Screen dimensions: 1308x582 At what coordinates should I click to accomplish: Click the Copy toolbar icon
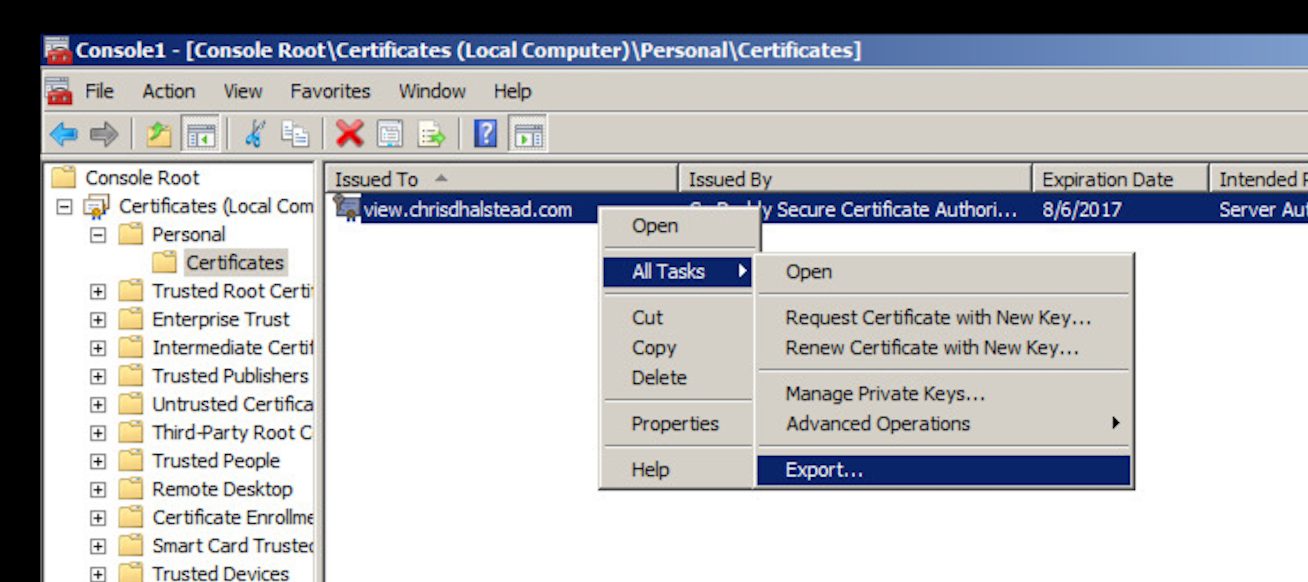(x=294, y=134)
